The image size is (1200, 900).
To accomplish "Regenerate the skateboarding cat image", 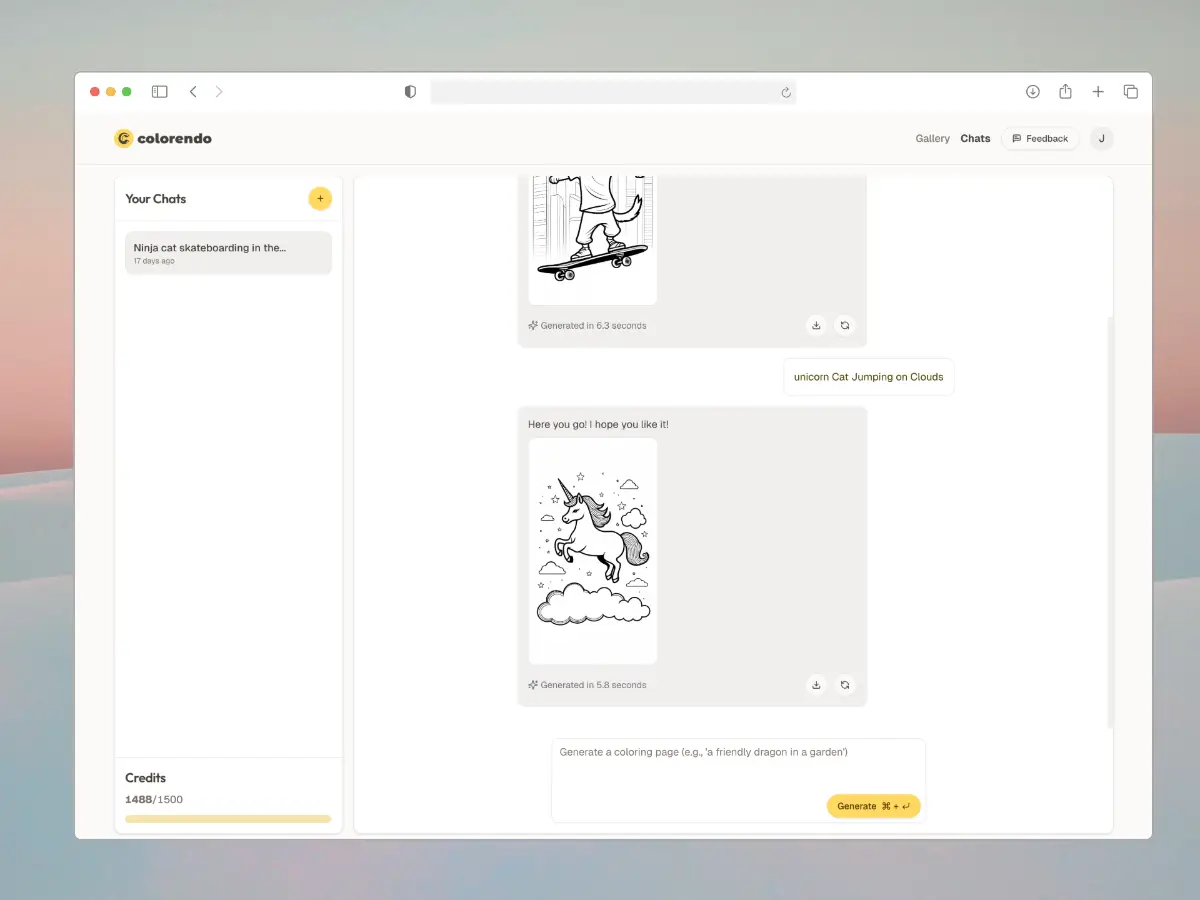I will click(845, 325).
